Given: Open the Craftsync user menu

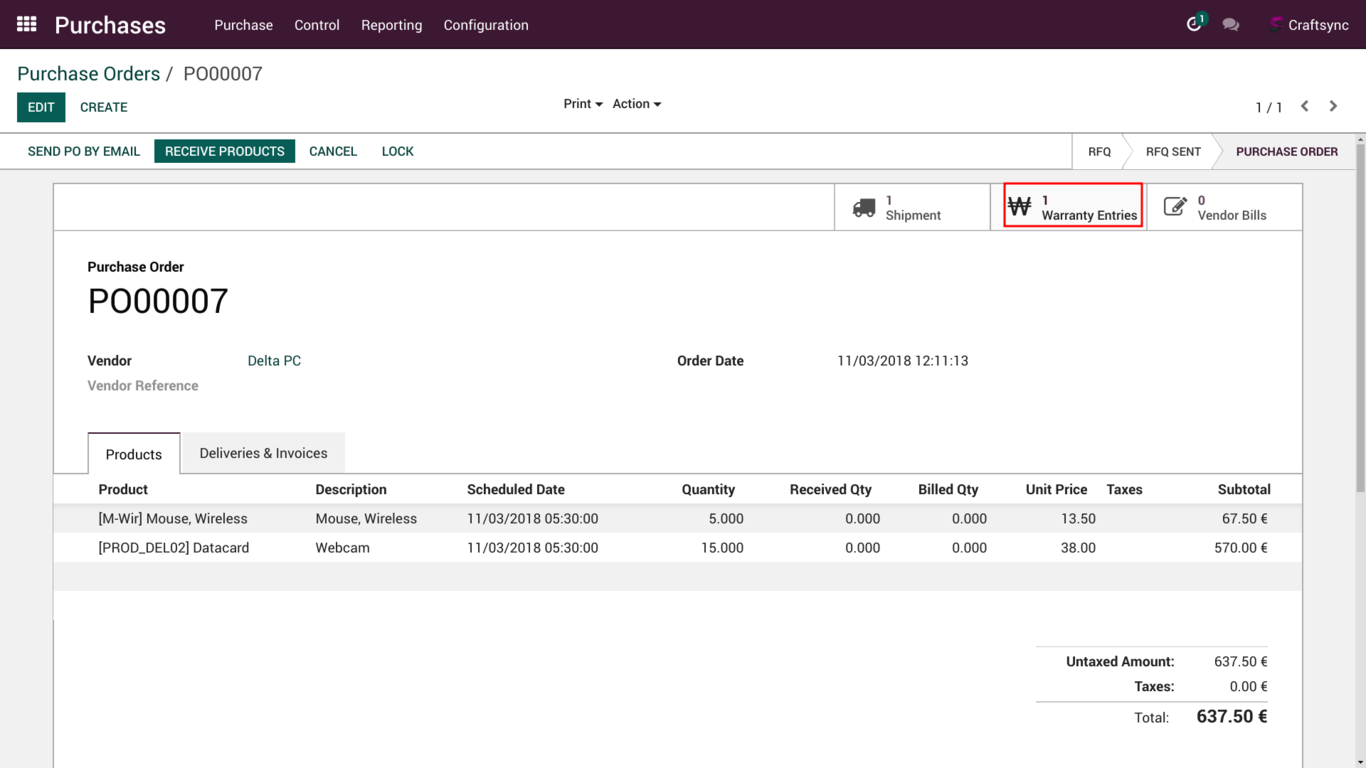Looking at the screenshot, I should tap(1308, 25).
